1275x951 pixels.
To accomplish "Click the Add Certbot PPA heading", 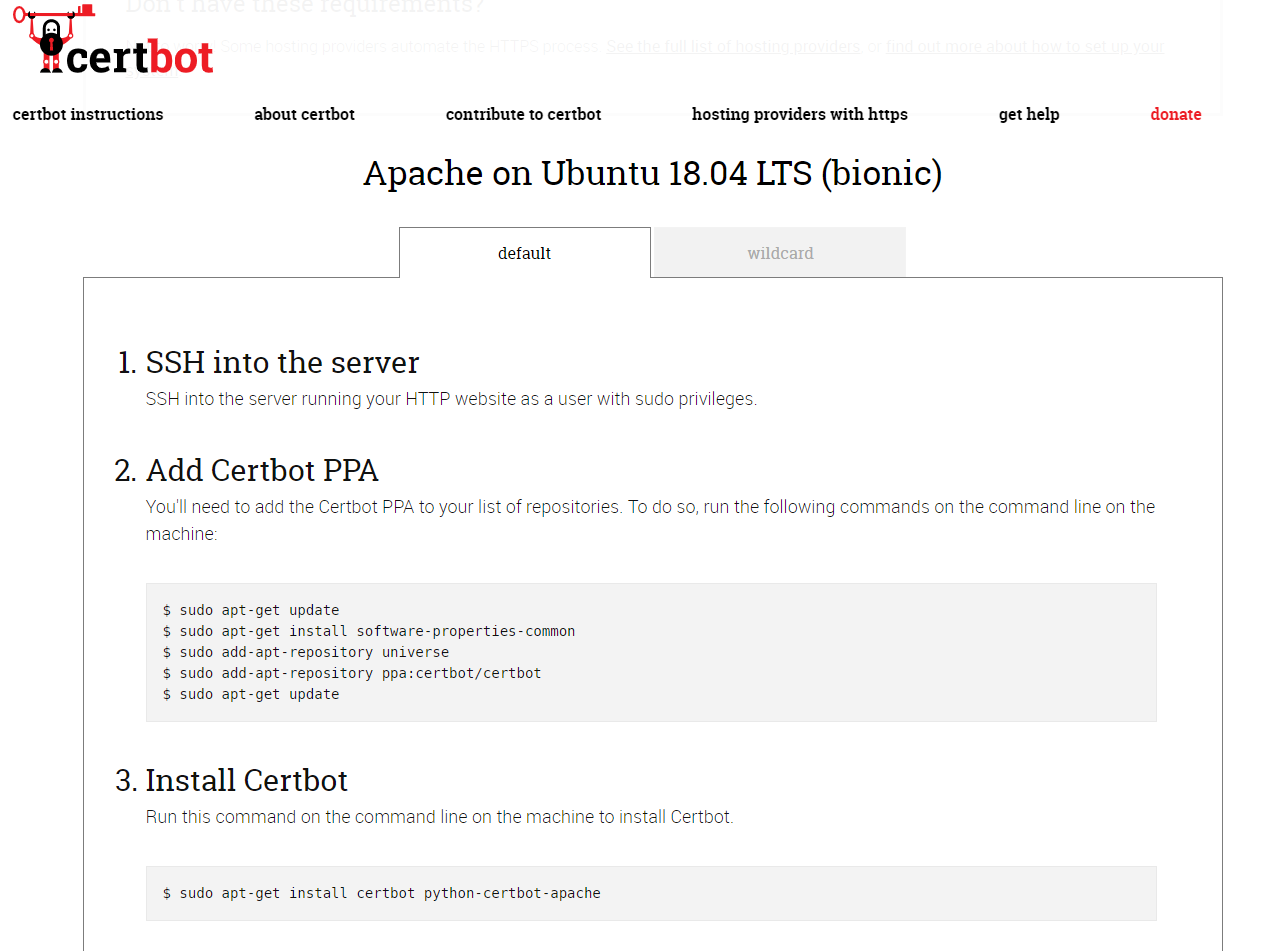I will tap(262, 470).
